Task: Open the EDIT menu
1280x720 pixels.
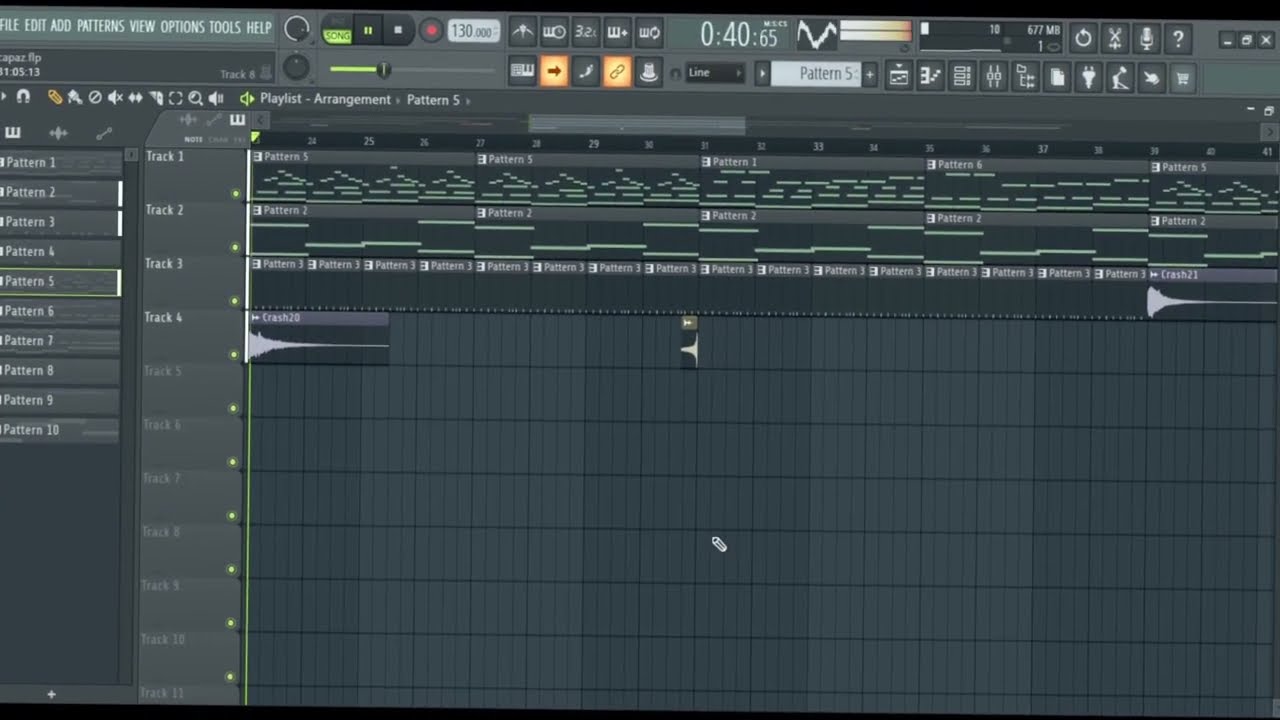Action: coord(35,26)
